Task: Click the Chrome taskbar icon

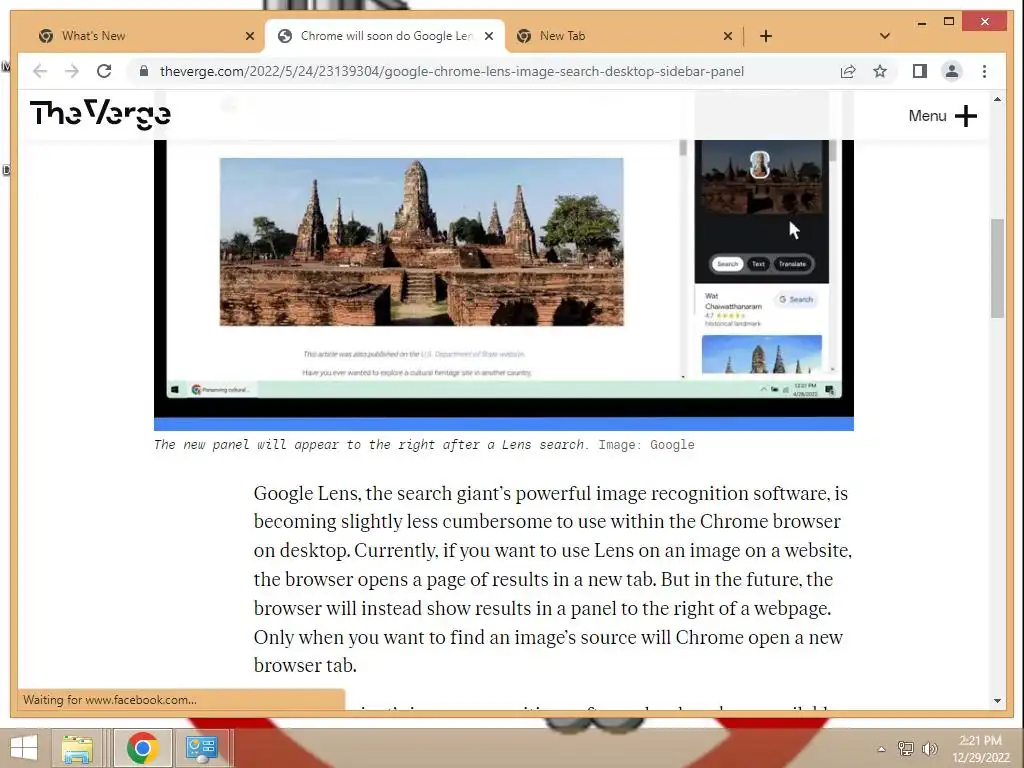Action: (143, 748)
